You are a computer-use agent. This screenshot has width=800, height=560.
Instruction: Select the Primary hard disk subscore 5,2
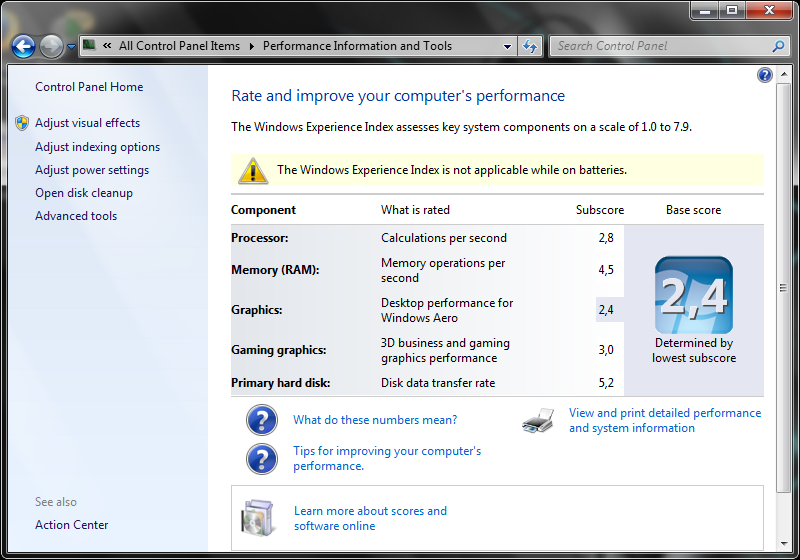(606, 383)
